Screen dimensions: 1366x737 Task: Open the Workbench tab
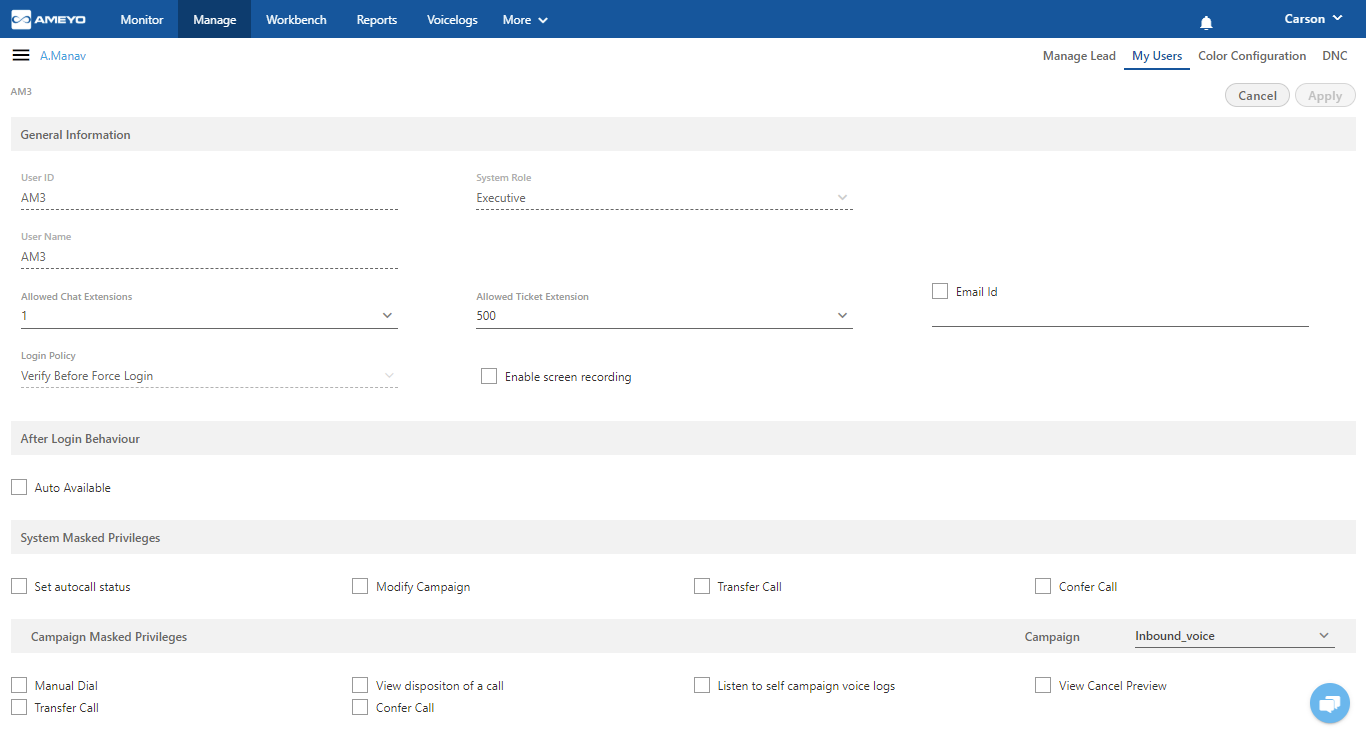pyautogui.click(x=296, y=19)
